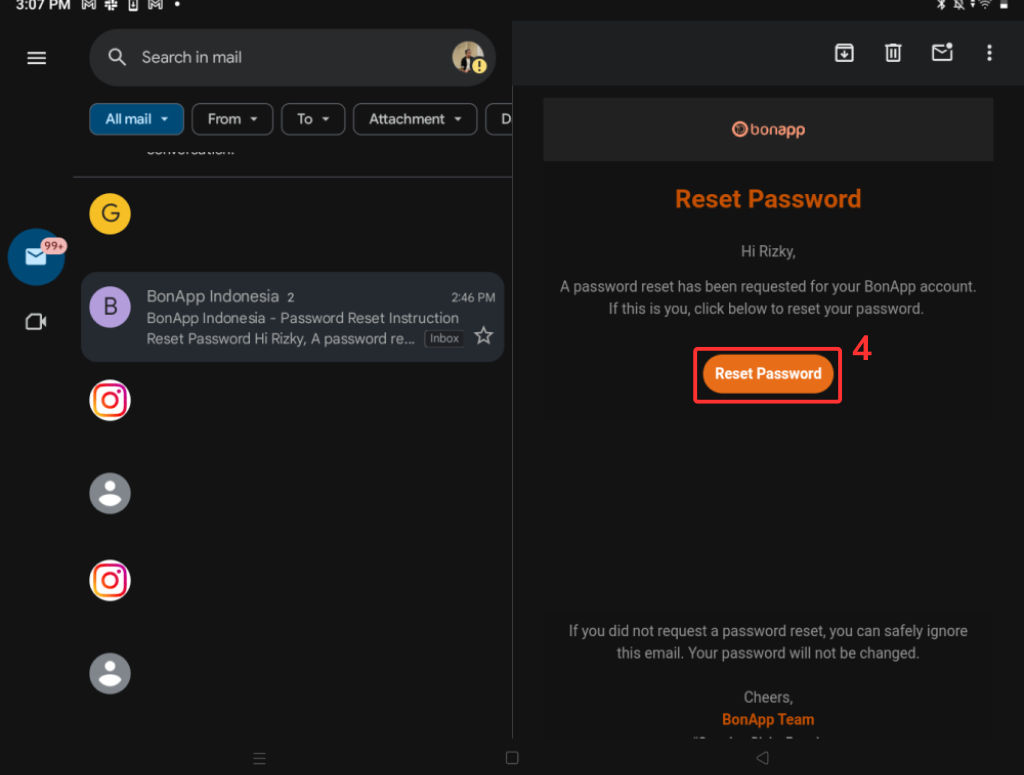
Task: Open the BonApp Indonesia conversation row
Action: (293, 317)
